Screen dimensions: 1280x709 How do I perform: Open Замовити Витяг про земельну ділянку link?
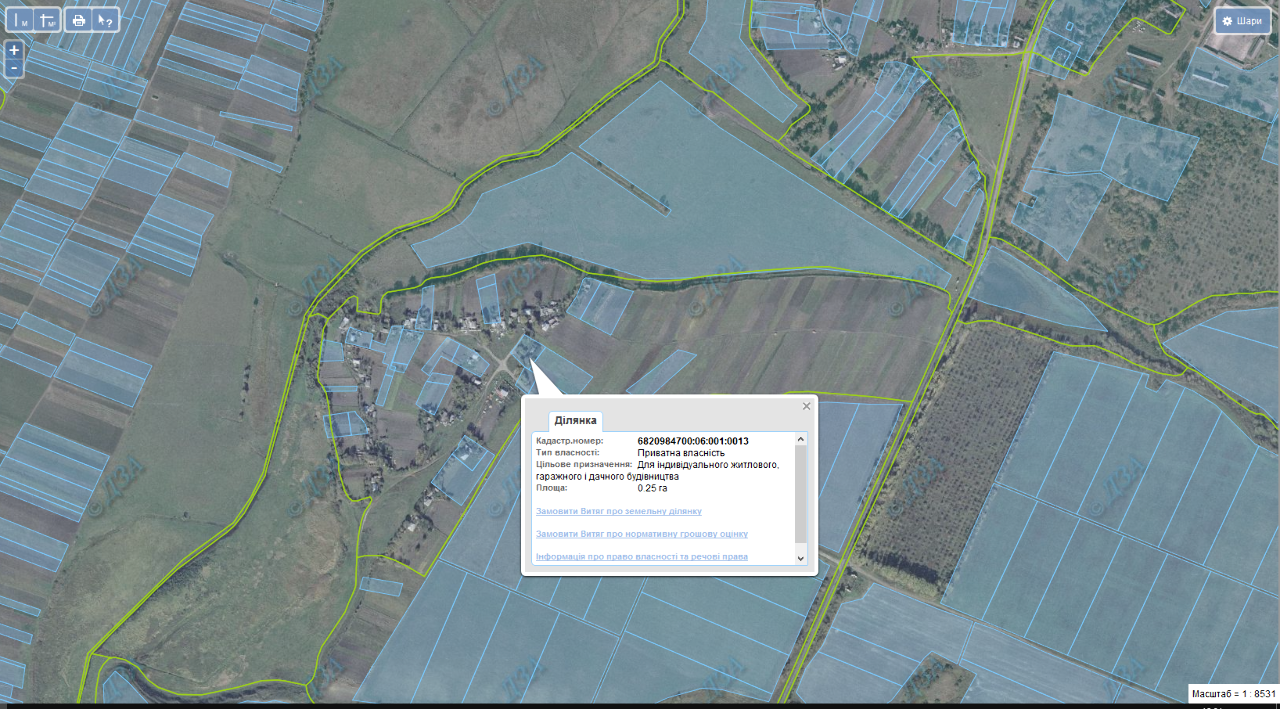coord(619,511)
